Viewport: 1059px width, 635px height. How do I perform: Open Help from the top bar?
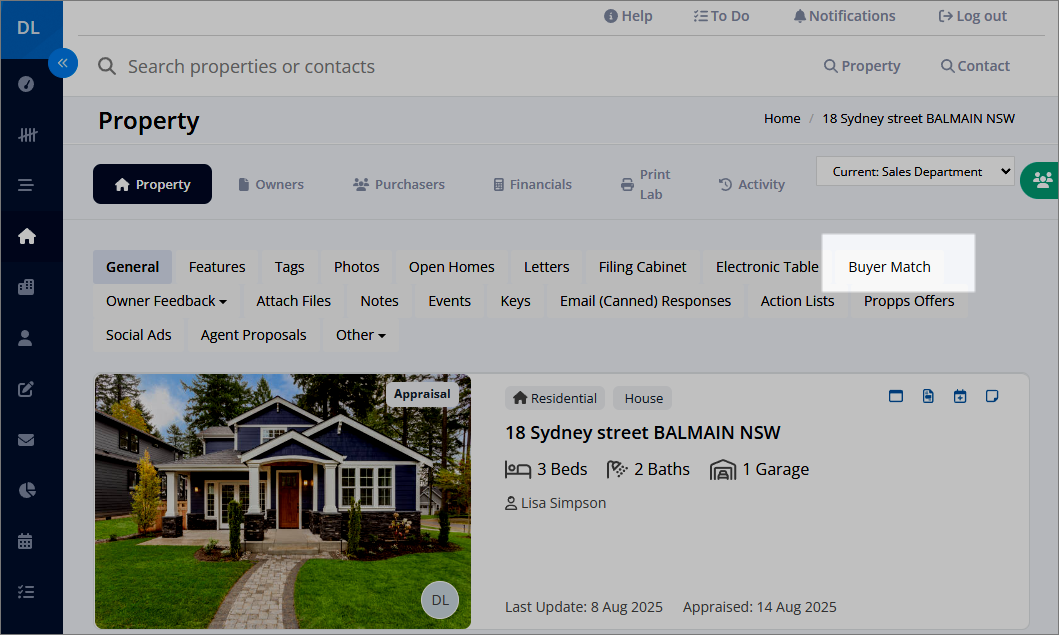[628, 15]
